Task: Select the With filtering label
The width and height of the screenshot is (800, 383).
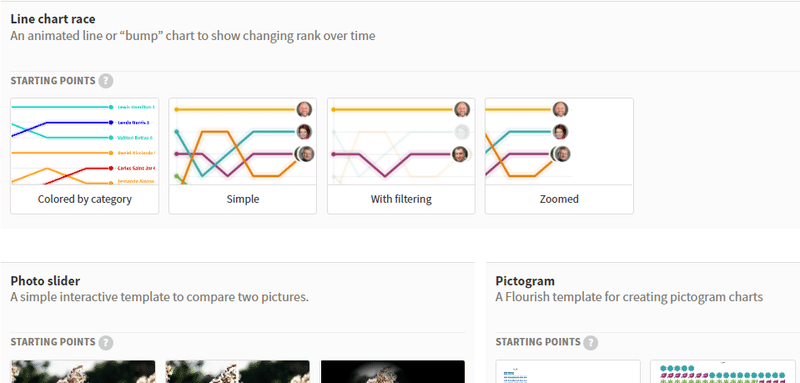Action: (401, 199)
